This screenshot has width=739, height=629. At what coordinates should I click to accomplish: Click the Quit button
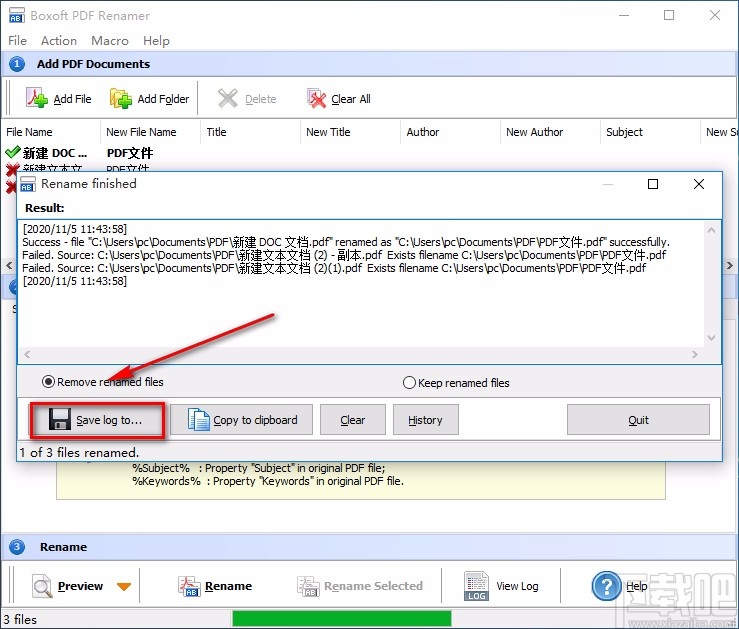tap(638, 420)
